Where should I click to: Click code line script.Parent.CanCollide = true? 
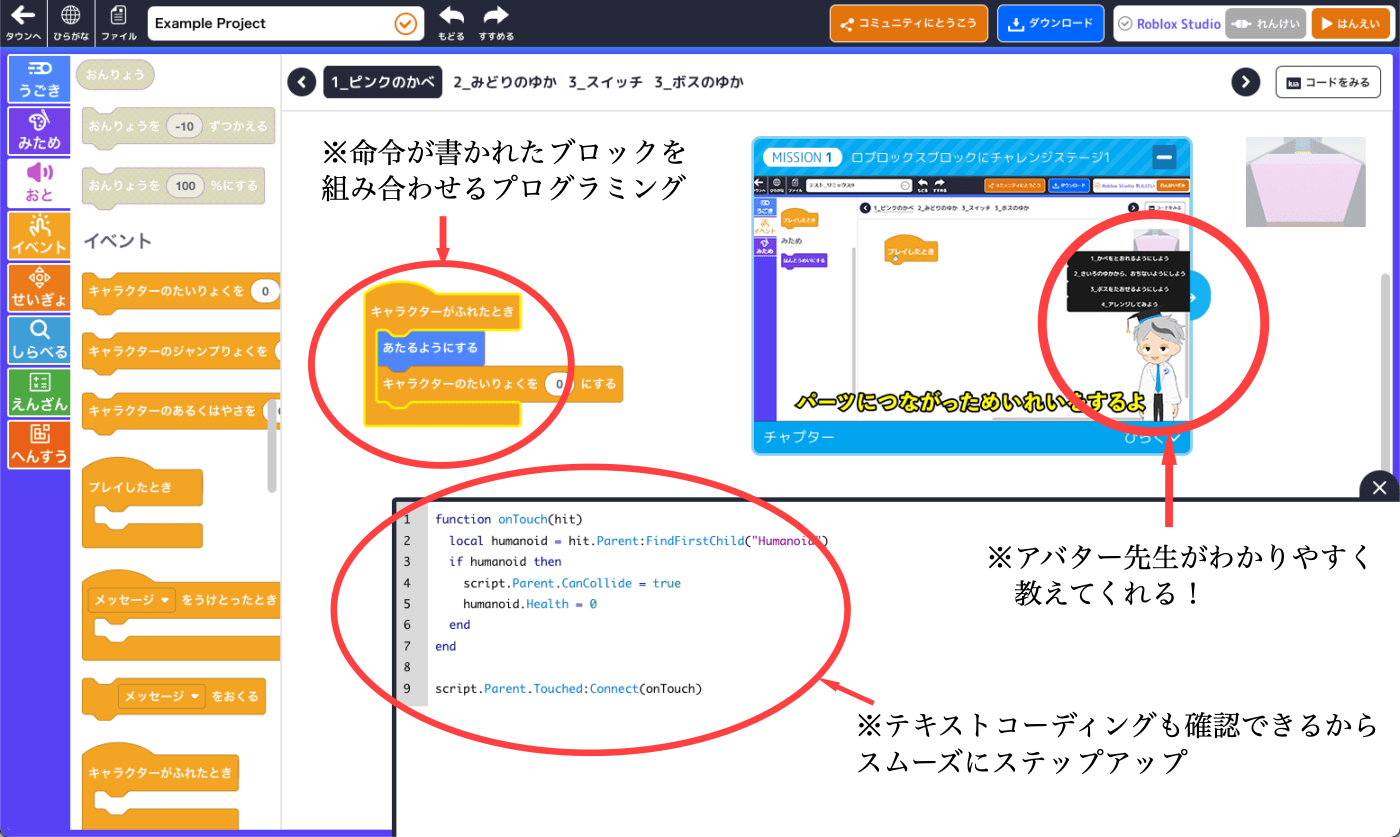tap(572, 583)
